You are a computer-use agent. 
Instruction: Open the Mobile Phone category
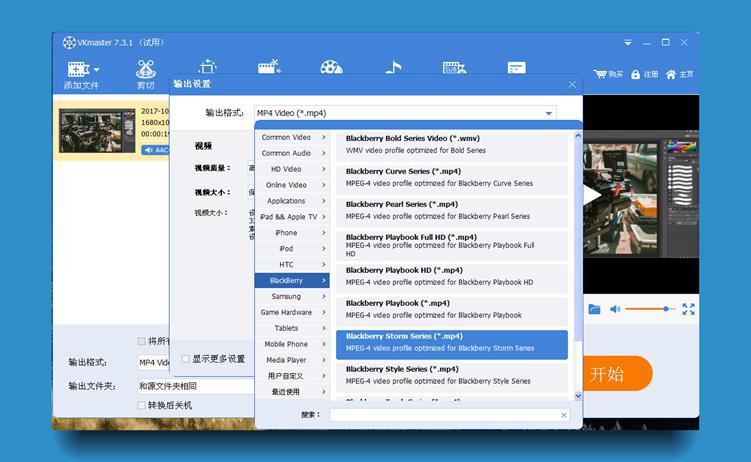coord(292,344)
